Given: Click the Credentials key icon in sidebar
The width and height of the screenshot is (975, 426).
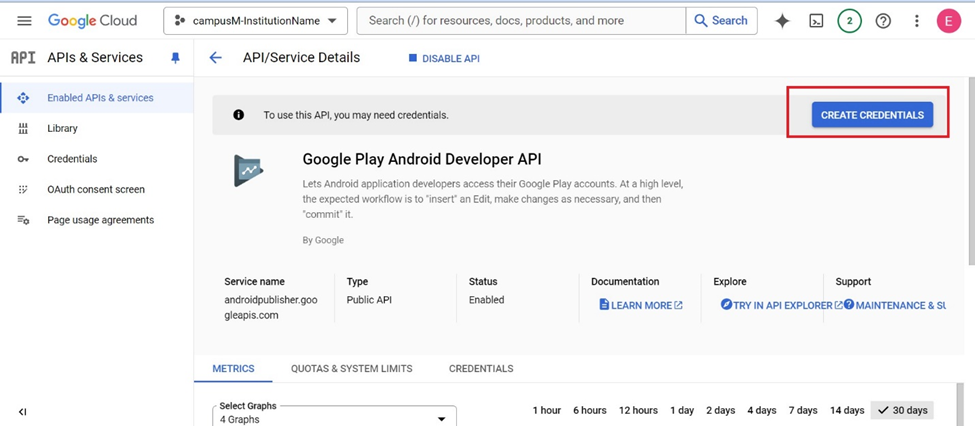Looking at the screenshot, I should tap(23, 159).
